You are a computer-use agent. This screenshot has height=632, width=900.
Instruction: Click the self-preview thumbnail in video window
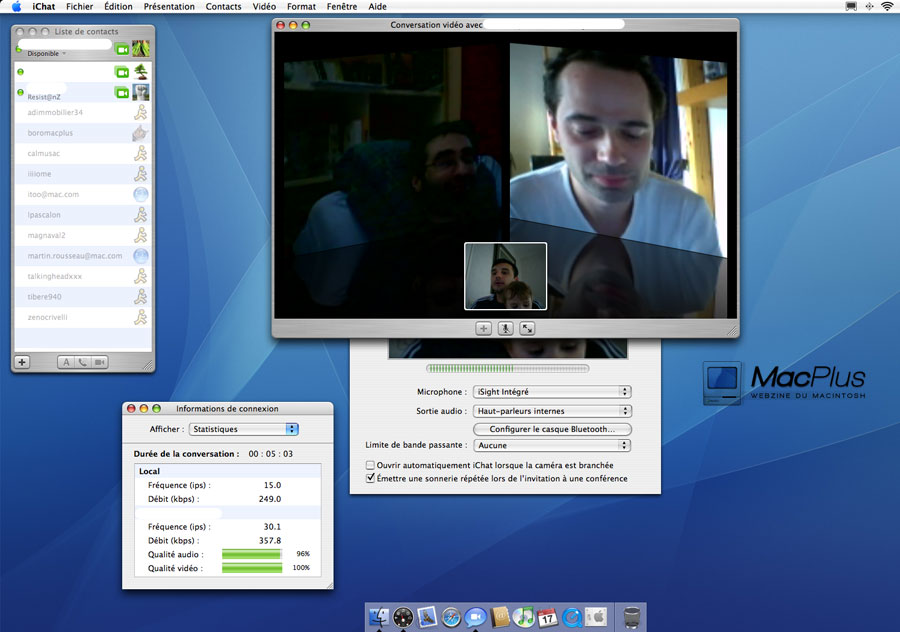click(505, 276)
